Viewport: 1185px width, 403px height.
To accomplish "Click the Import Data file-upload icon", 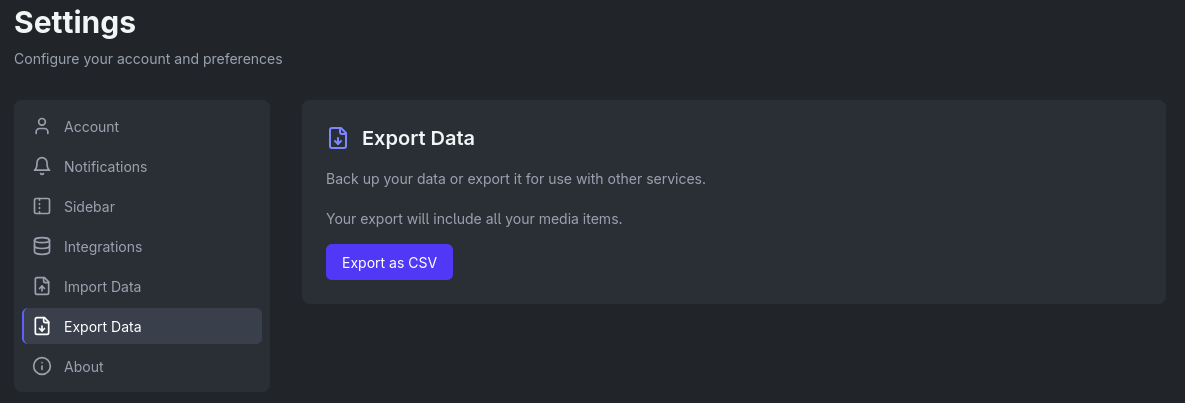I will (42, 287).
